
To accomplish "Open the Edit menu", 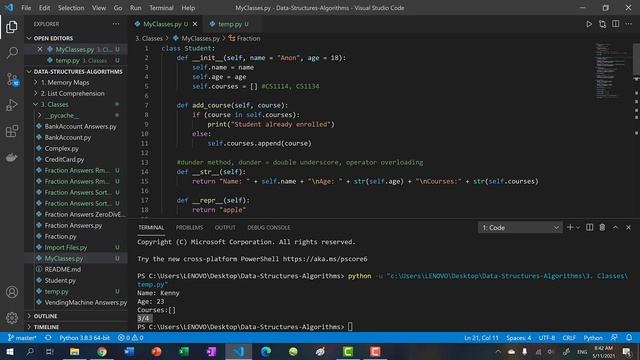I will pyautogui.click(x=44, y=8).
